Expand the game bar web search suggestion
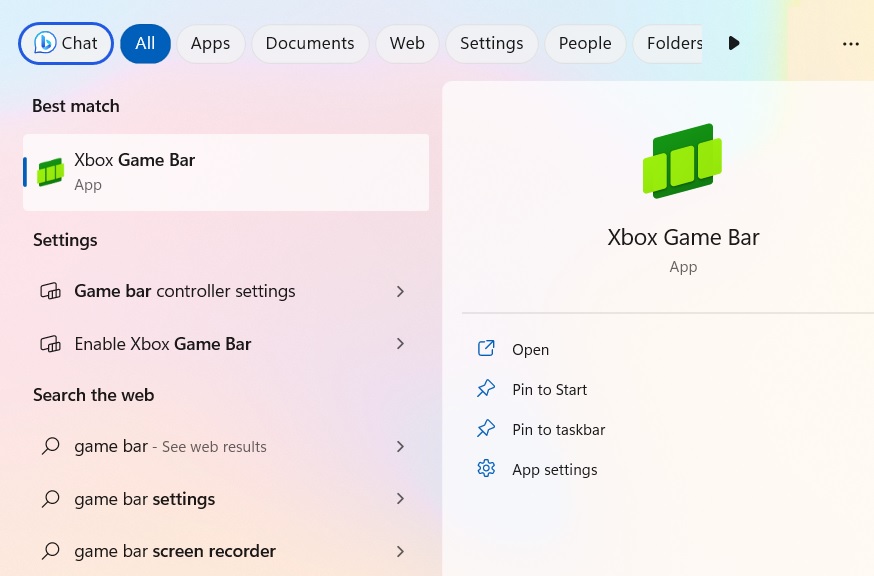The height and width of the screenshot is (576, 874). pyautogui.click(x=400, y=446)
